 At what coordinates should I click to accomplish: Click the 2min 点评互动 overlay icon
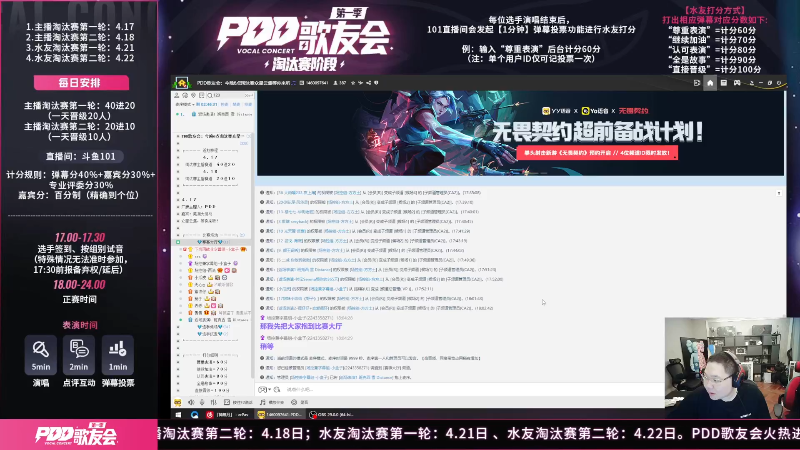pyautogui.click(x=79, y=355)
